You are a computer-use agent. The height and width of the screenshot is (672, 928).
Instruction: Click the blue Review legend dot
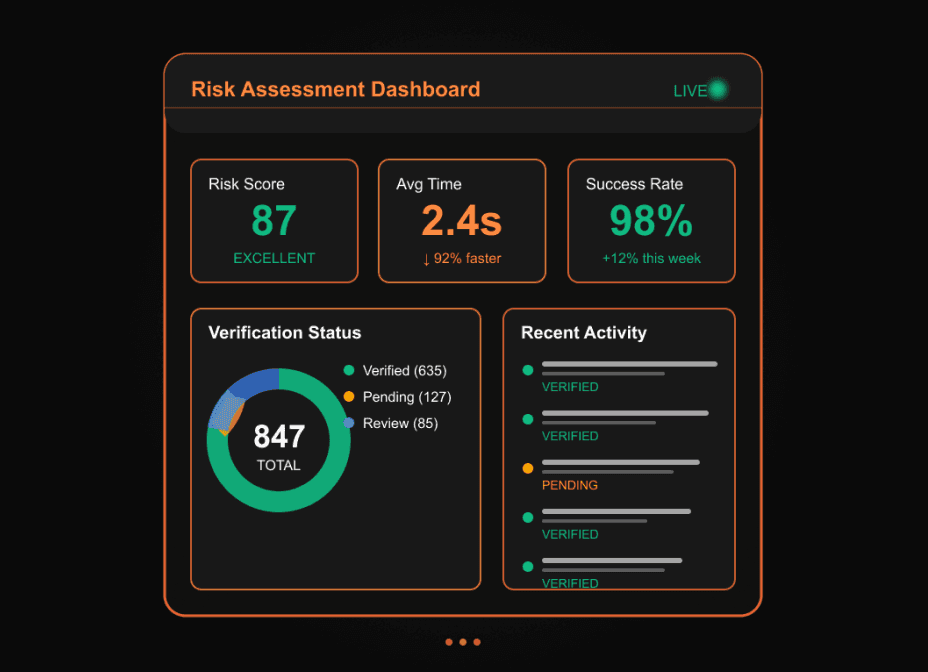[x=349, y=423]
